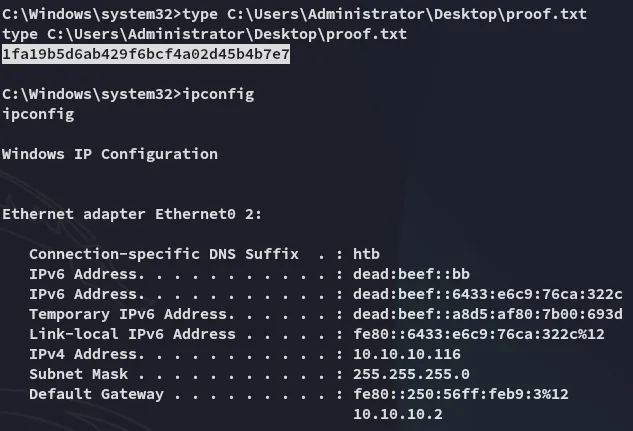Screen dimensions: 633x431
Task: Click the link-local address fe80::6433:e6c9:76ca:322c%12
Action: coord(478,334)
